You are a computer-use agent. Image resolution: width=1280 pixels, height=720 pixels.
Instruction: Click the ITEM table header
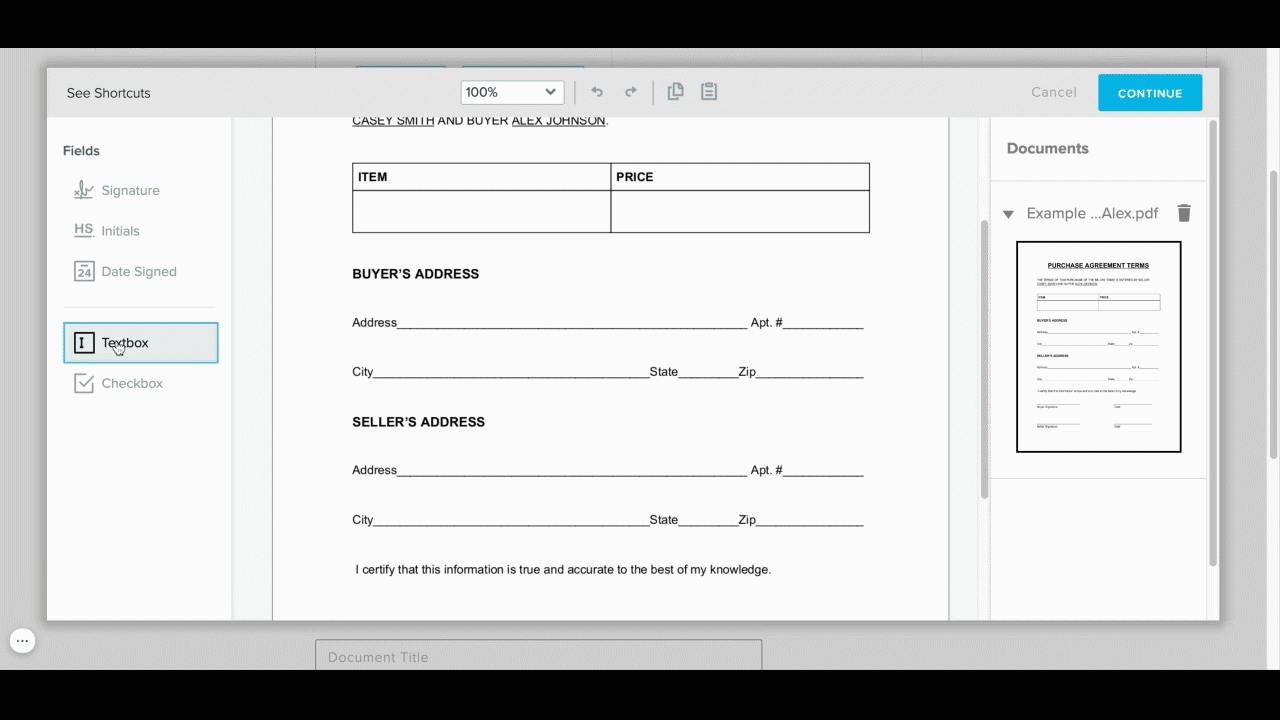coord(373,177)
